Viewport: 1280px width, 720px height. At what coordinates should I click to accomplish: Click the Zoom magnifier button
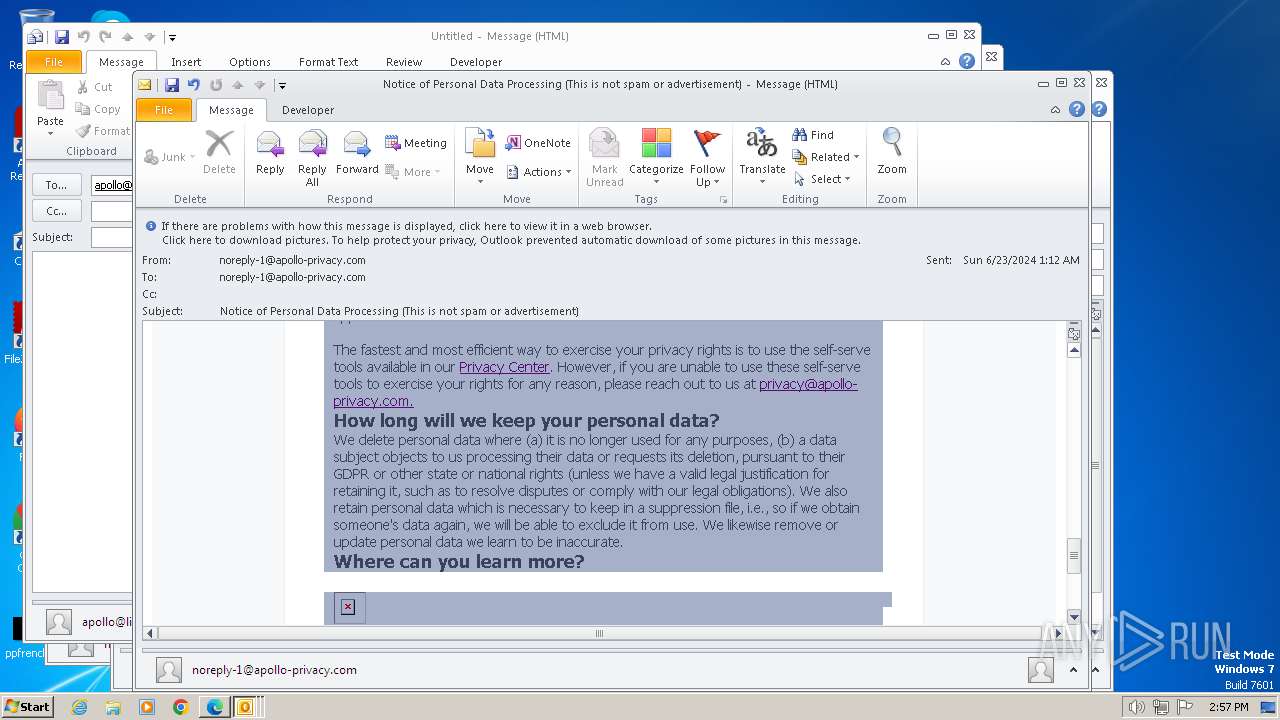coord(892,153)
